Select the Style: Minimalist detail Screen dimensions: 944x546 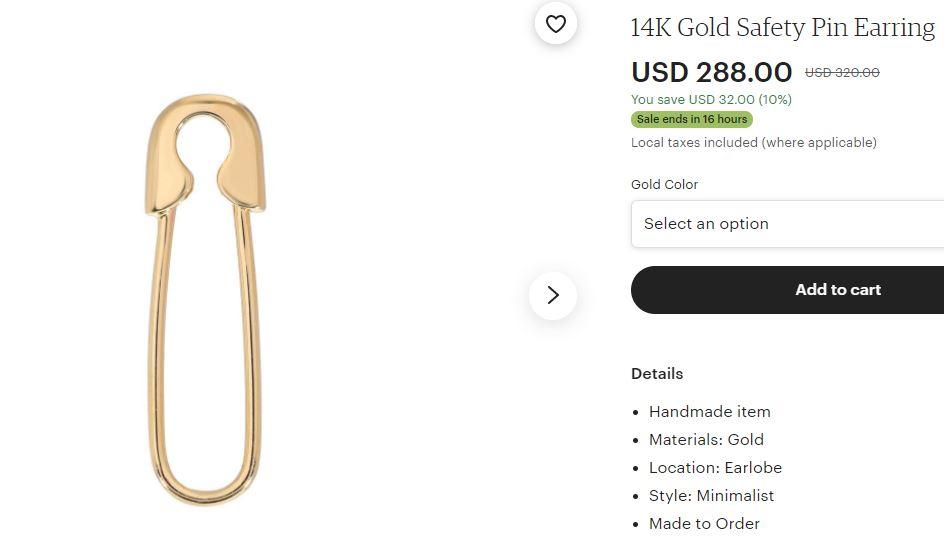pyautogui.click(x=711, y=495)
